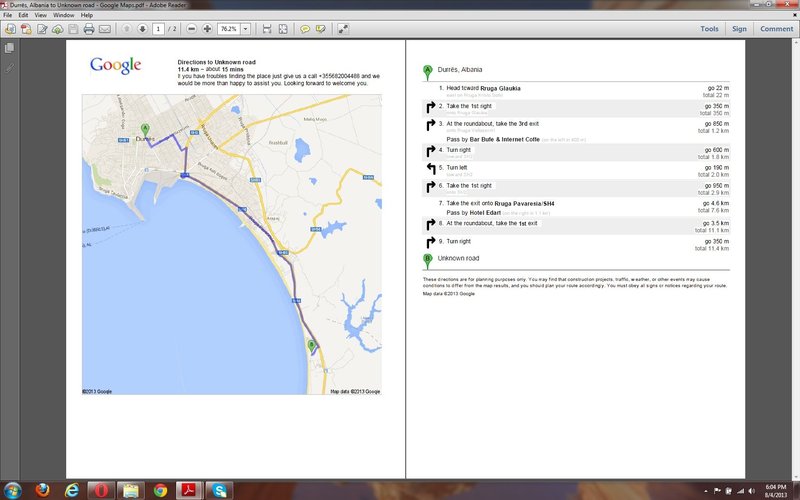Click the route map image
The image size is (800, 500).
[232, 244]
